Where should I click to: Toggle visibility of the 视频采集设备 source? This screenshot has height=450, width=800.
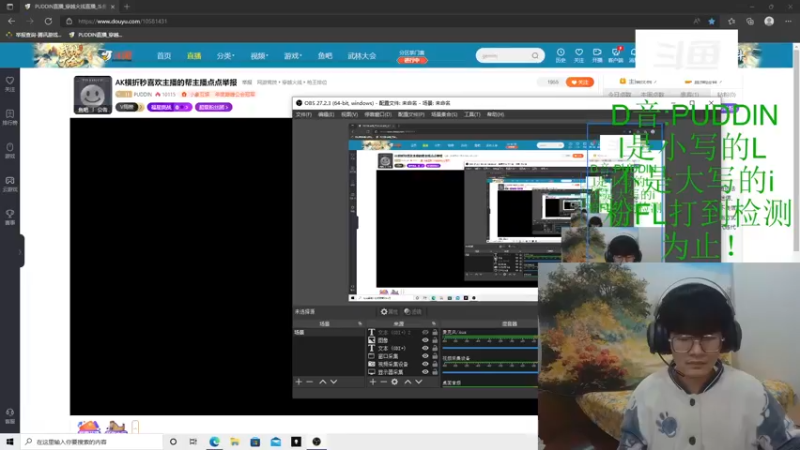click(425, 364)
